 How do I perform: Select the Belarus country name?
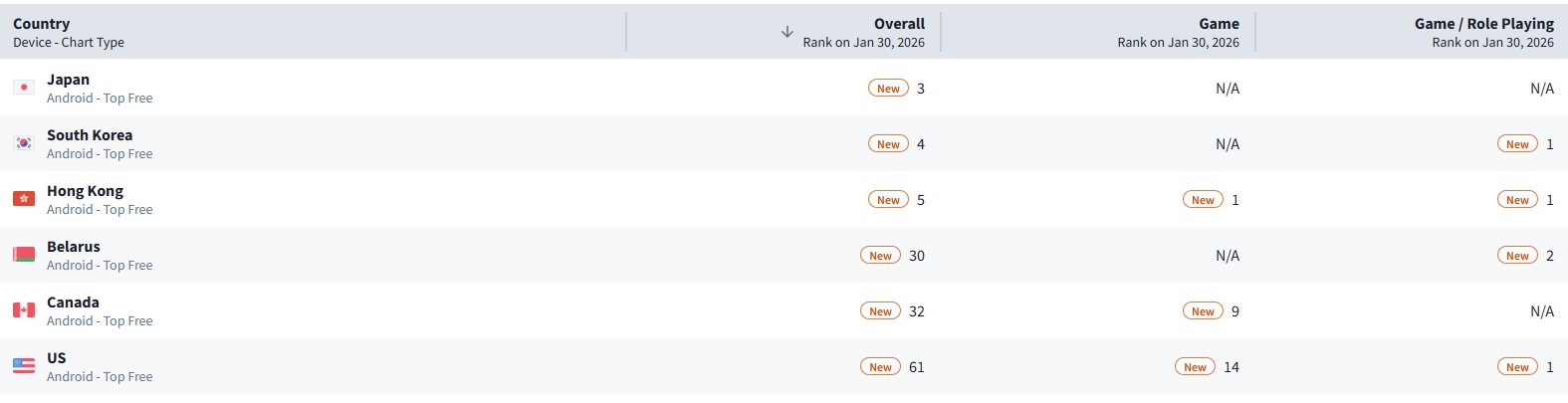[74, 247]
